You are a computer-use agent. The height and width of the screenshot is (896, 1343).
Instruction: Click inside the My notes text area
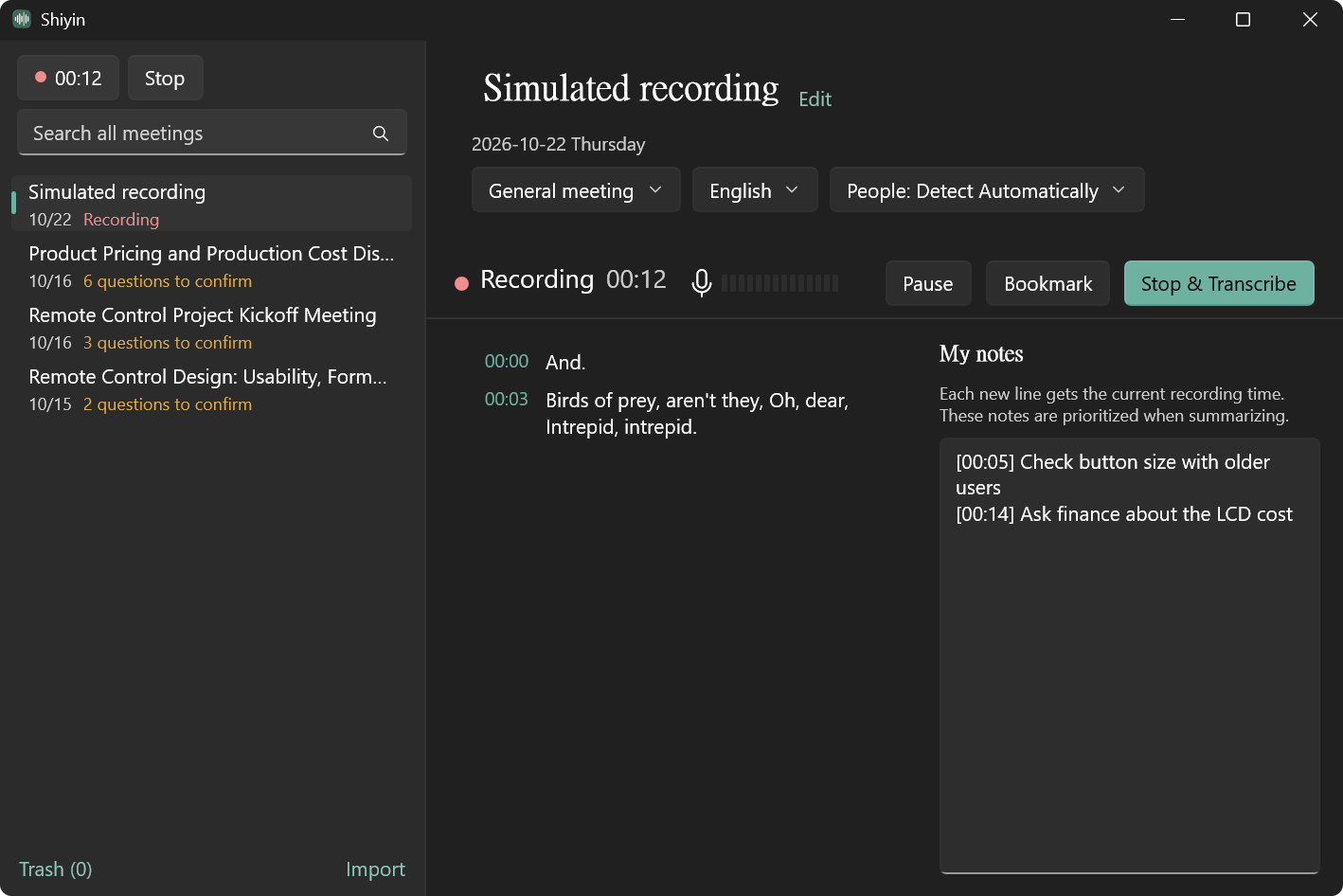tap(1129, 655)
